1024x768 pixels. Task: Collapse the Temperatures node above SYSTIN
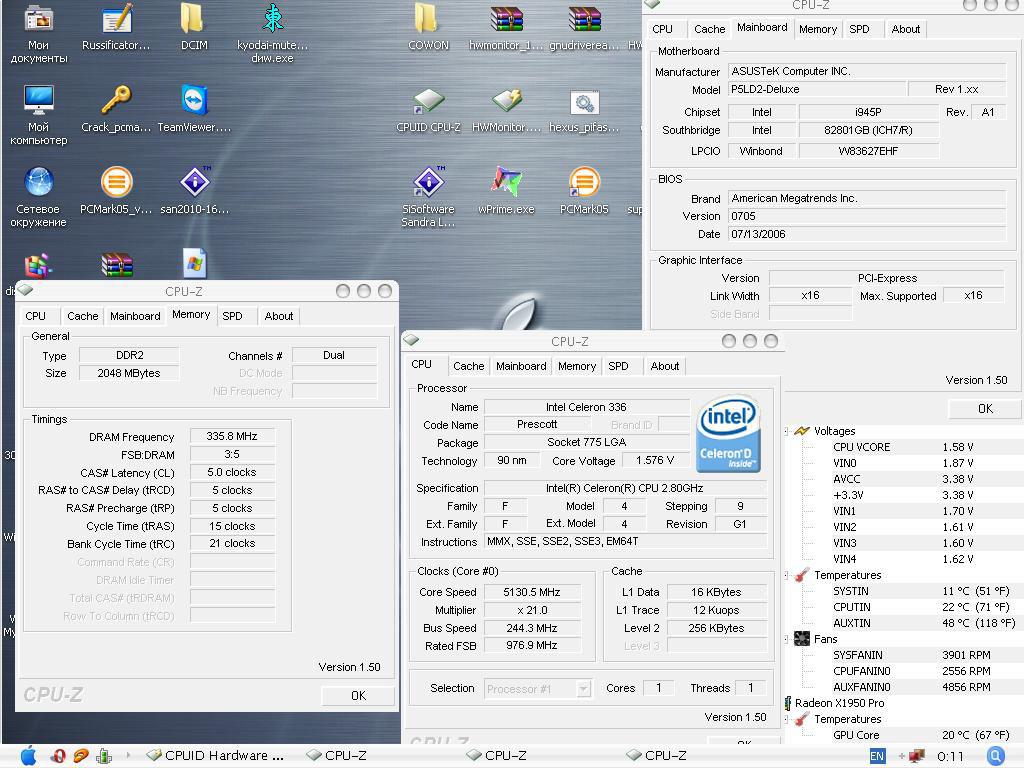[786, 575]
